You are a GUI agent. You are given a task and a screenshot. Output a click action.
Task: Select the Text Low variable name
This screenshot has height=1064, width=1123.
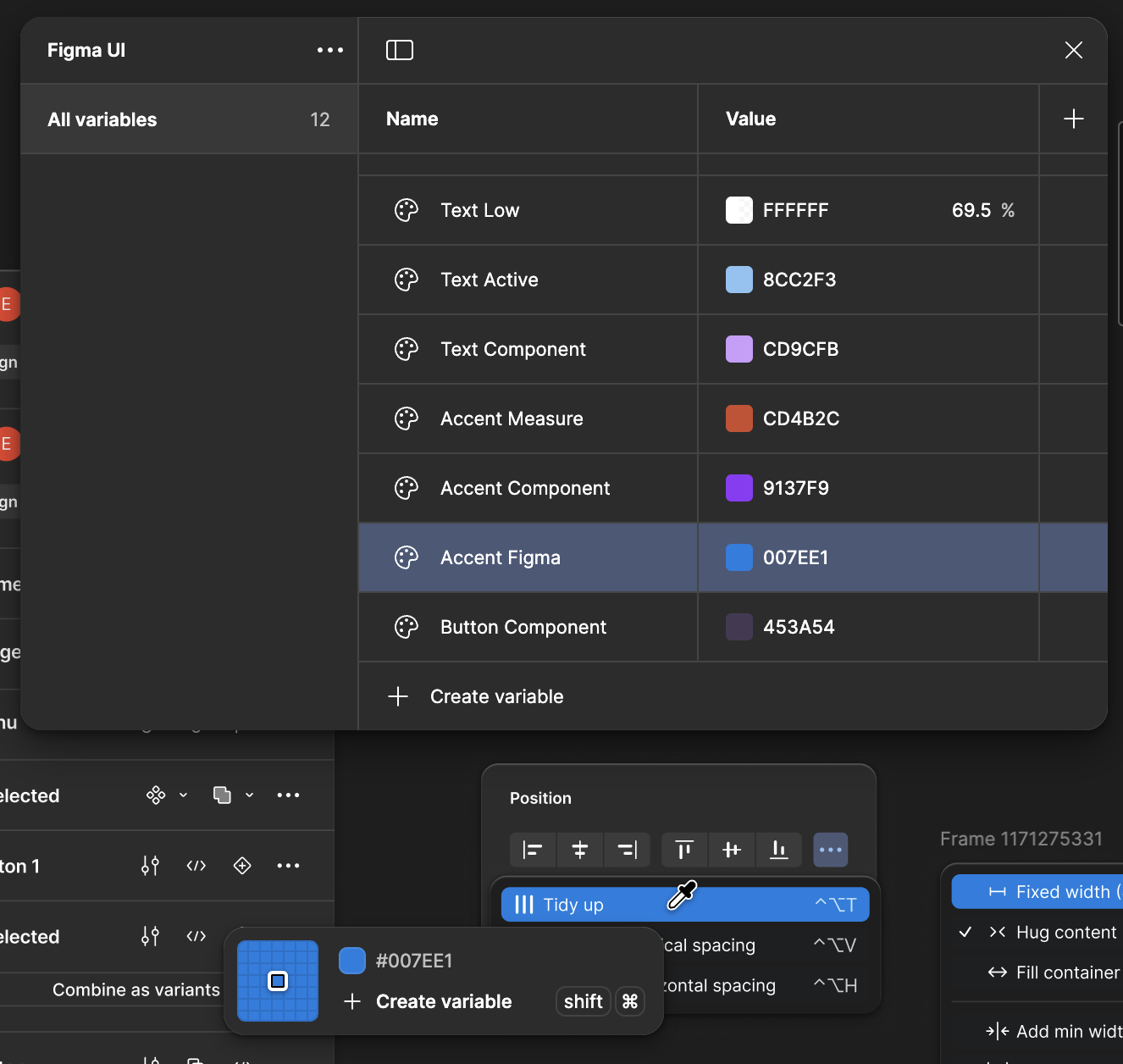tap(480, 210)
